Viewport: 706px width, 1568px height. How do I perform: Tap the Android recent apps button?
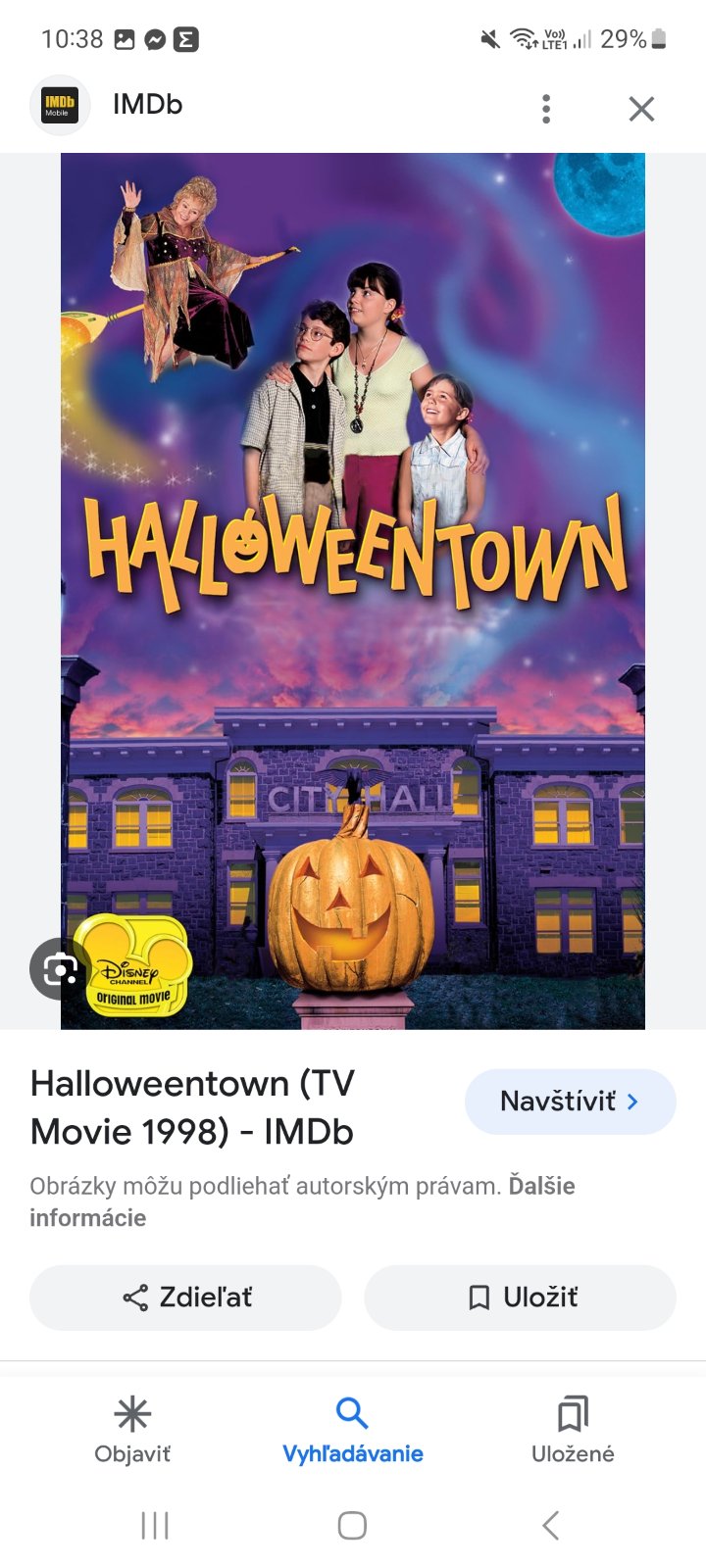tap(155, 1525)
